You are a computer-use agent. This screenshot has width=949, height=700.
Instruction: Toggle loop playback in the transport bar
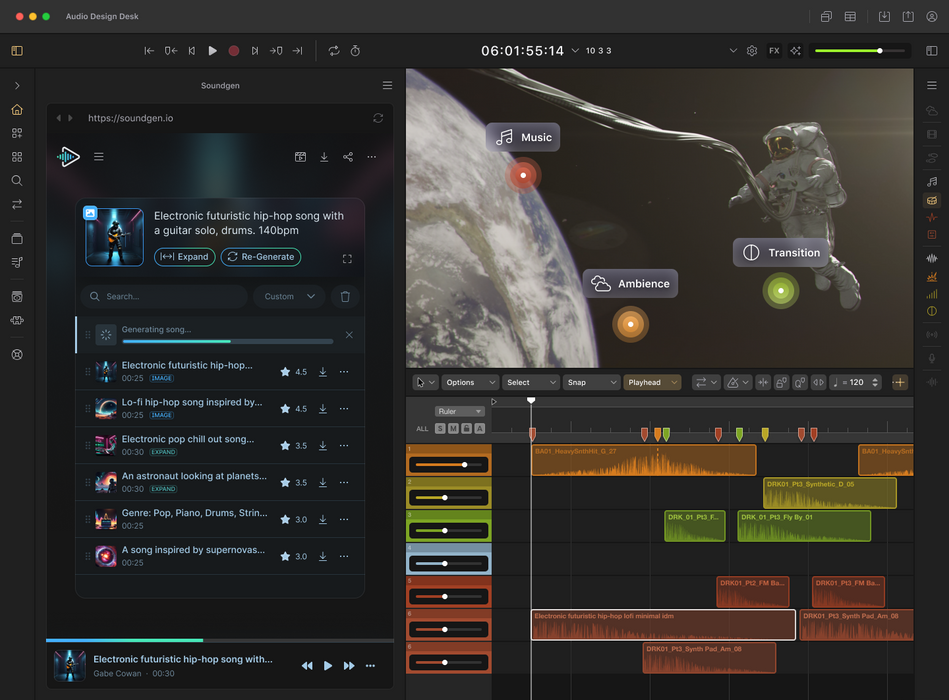(333, 50)
